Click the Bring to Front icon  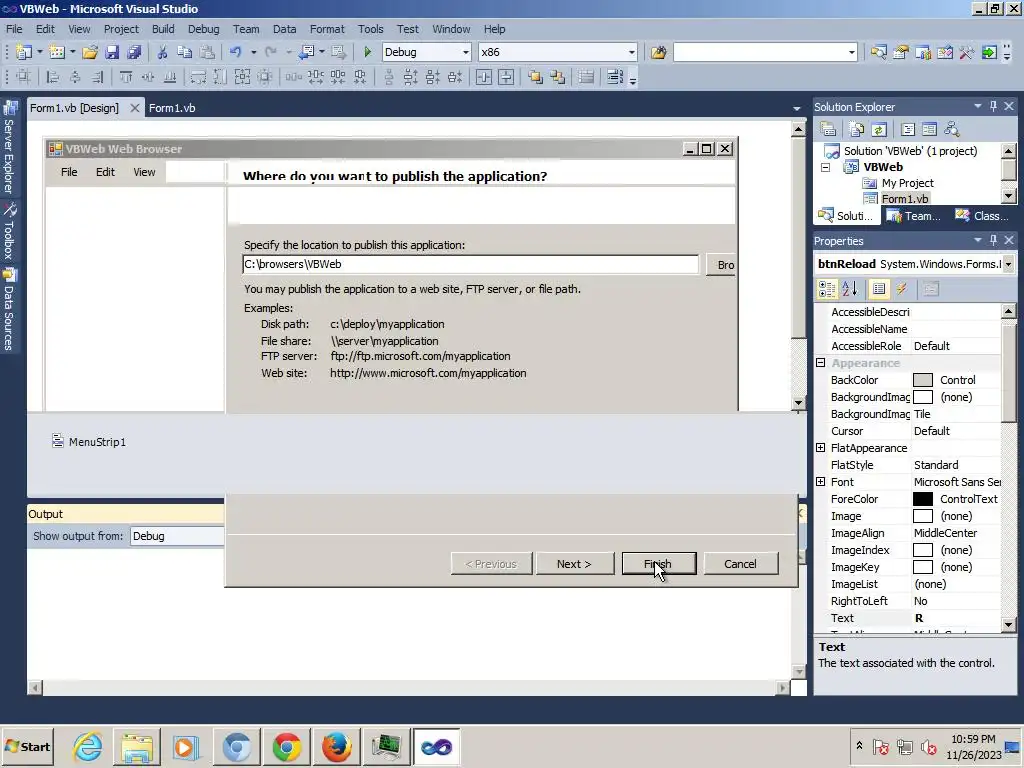coord(536,77)
